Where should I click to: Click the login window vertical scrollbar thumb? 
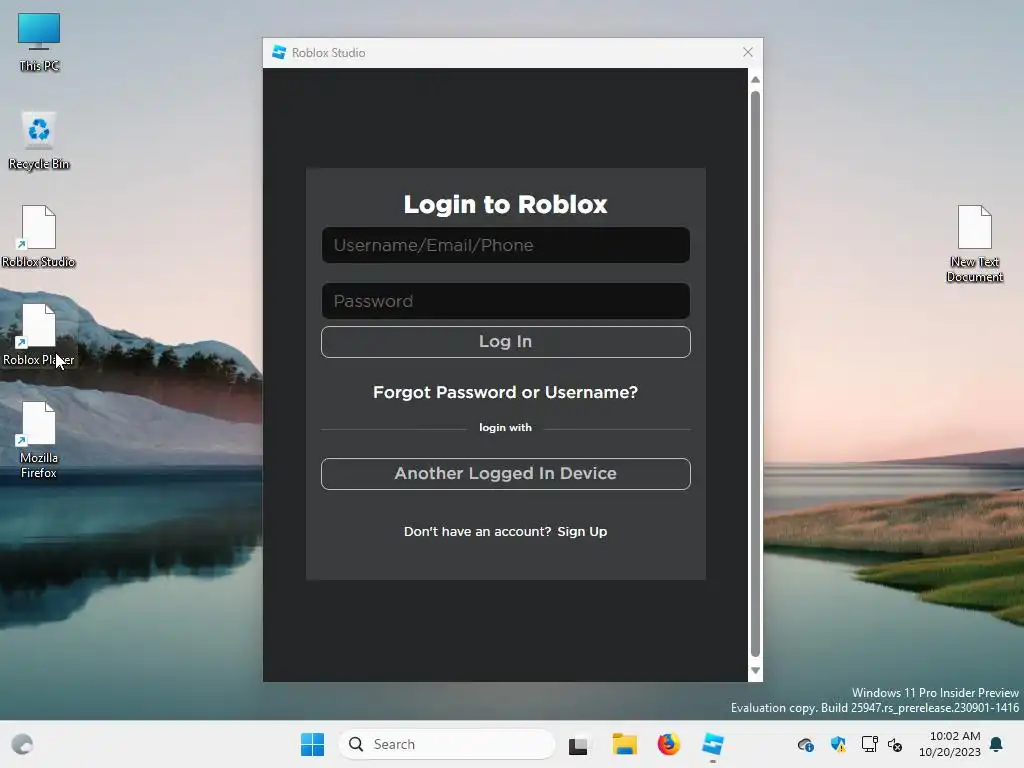pyautogui.click(x=755, y=374)
